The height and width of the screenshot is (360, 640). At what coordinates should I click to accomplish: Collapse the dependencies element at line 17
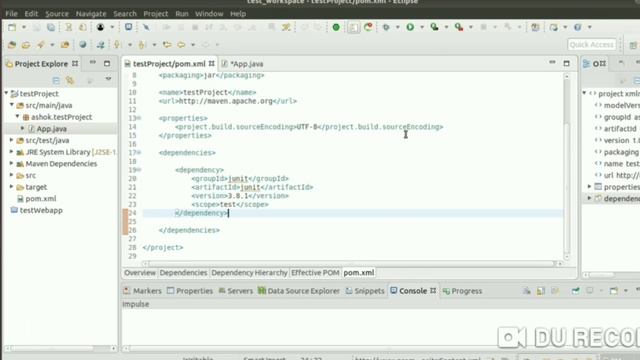(139, 153)
